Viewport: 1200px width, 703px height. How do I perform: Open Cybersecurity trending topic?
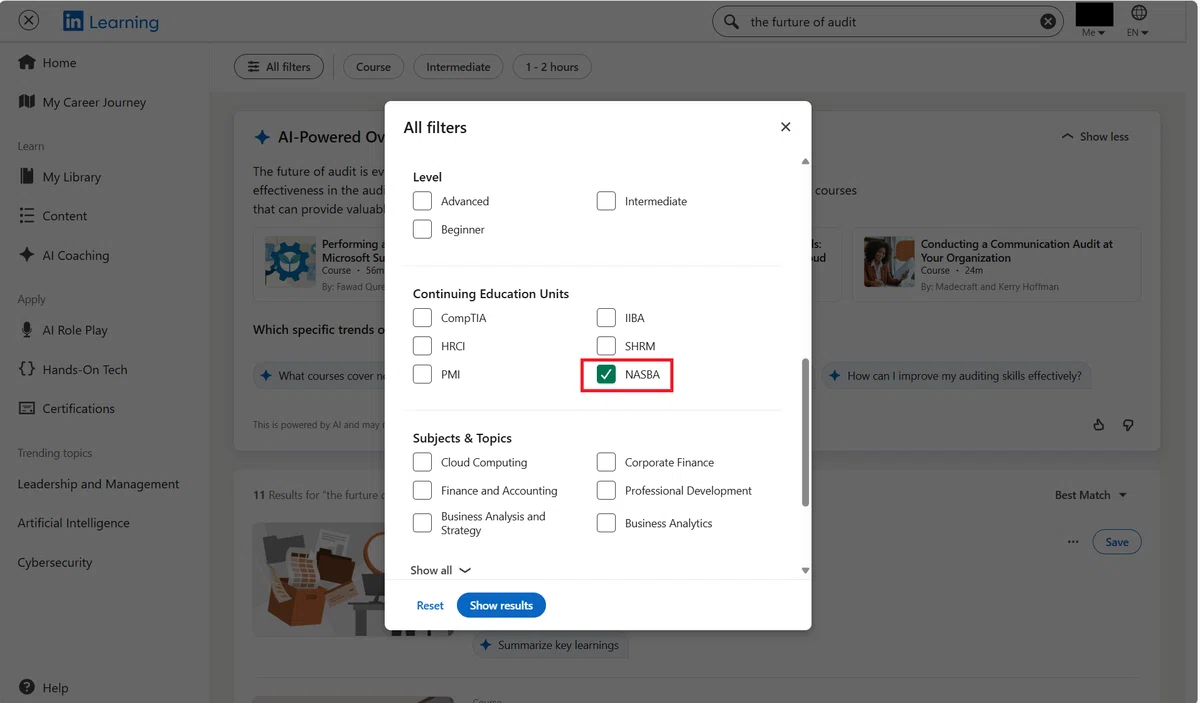pos(55,562)
